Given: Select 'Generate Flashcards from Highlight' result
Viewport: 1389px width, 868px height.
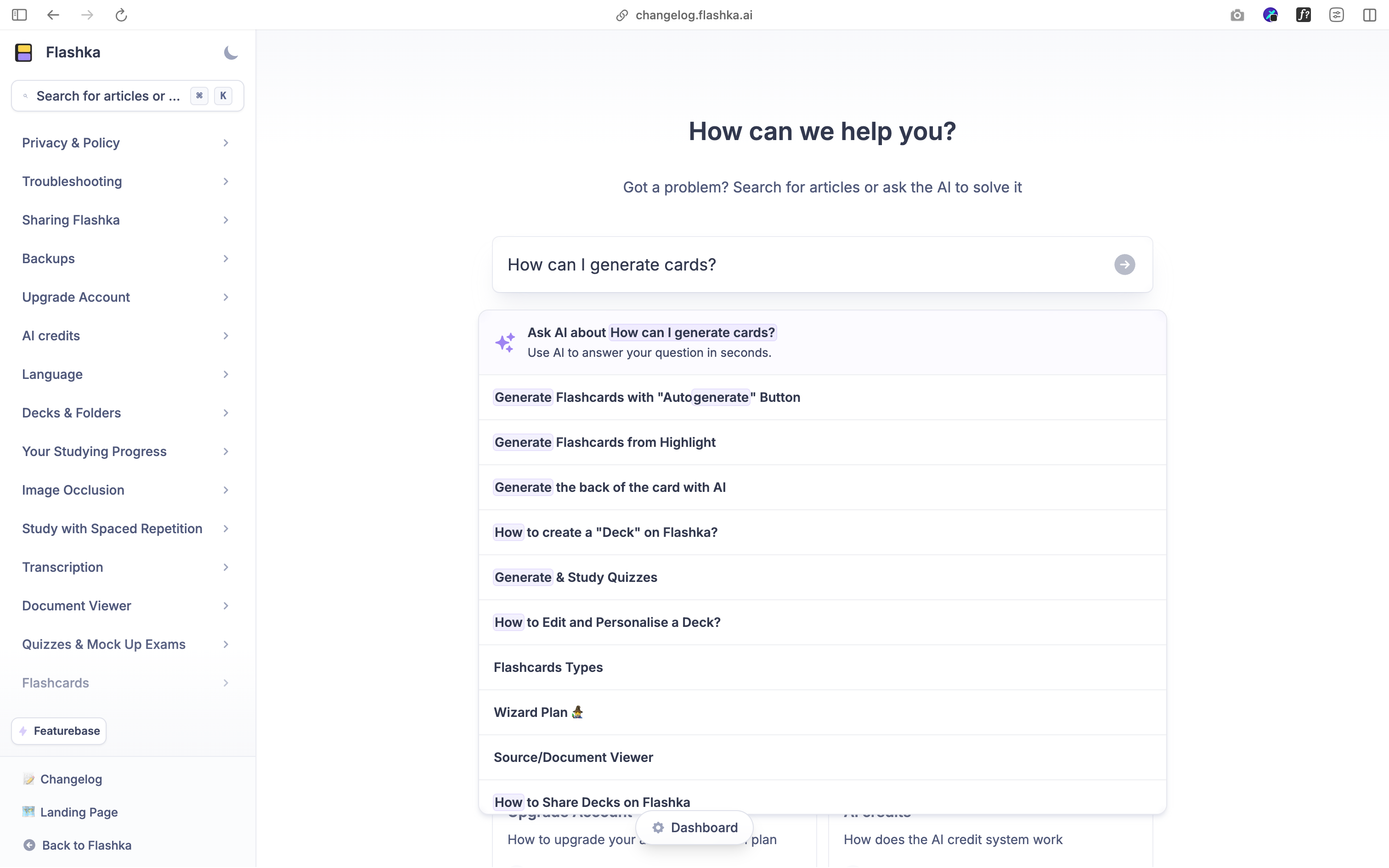Looking at the screenshot, I should [605, 442].
